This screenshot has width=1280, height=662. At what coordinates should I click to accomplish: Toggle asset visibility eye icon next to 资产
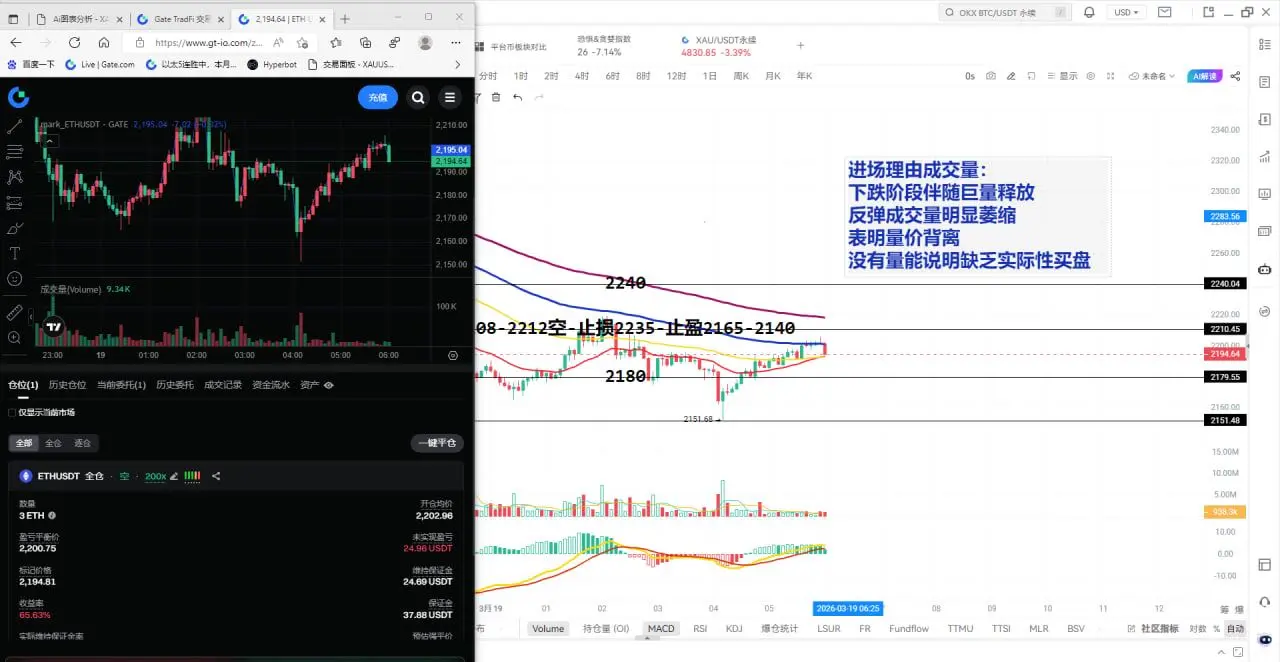(328, 385)
